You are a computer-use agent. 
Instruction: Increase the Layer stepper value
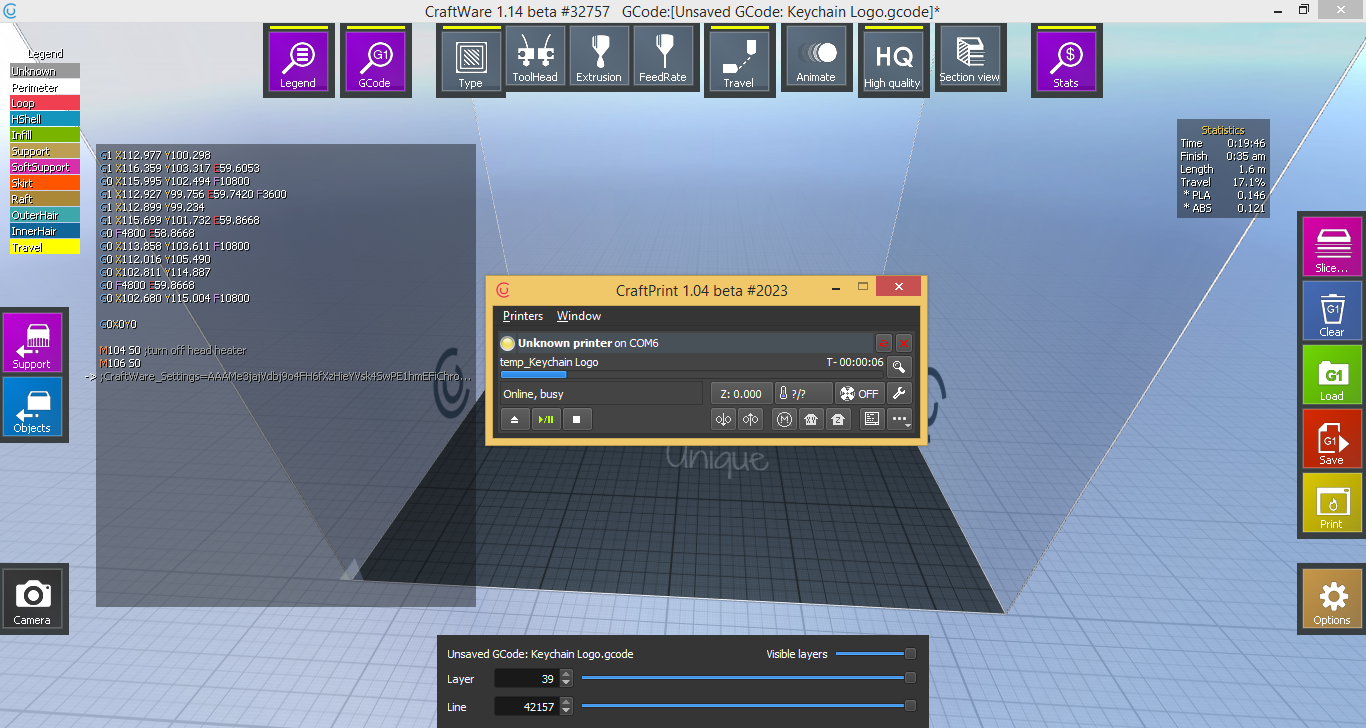tap(567, 674)
